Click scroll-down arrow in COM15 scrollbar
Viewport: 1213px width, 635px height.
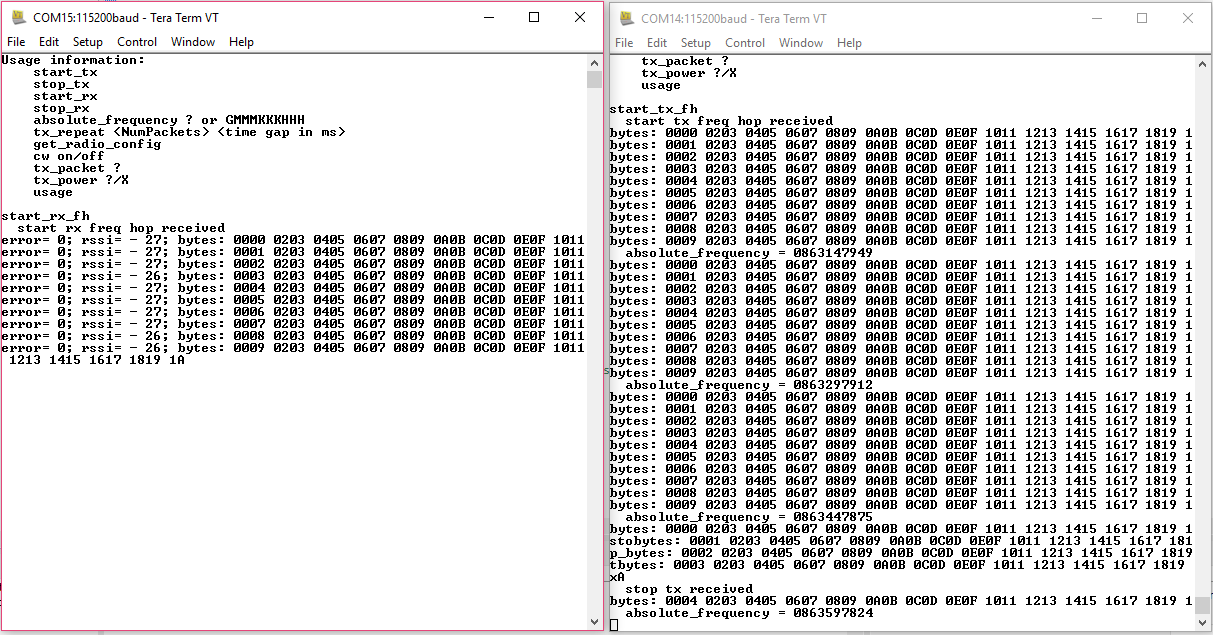coord(595,621)
